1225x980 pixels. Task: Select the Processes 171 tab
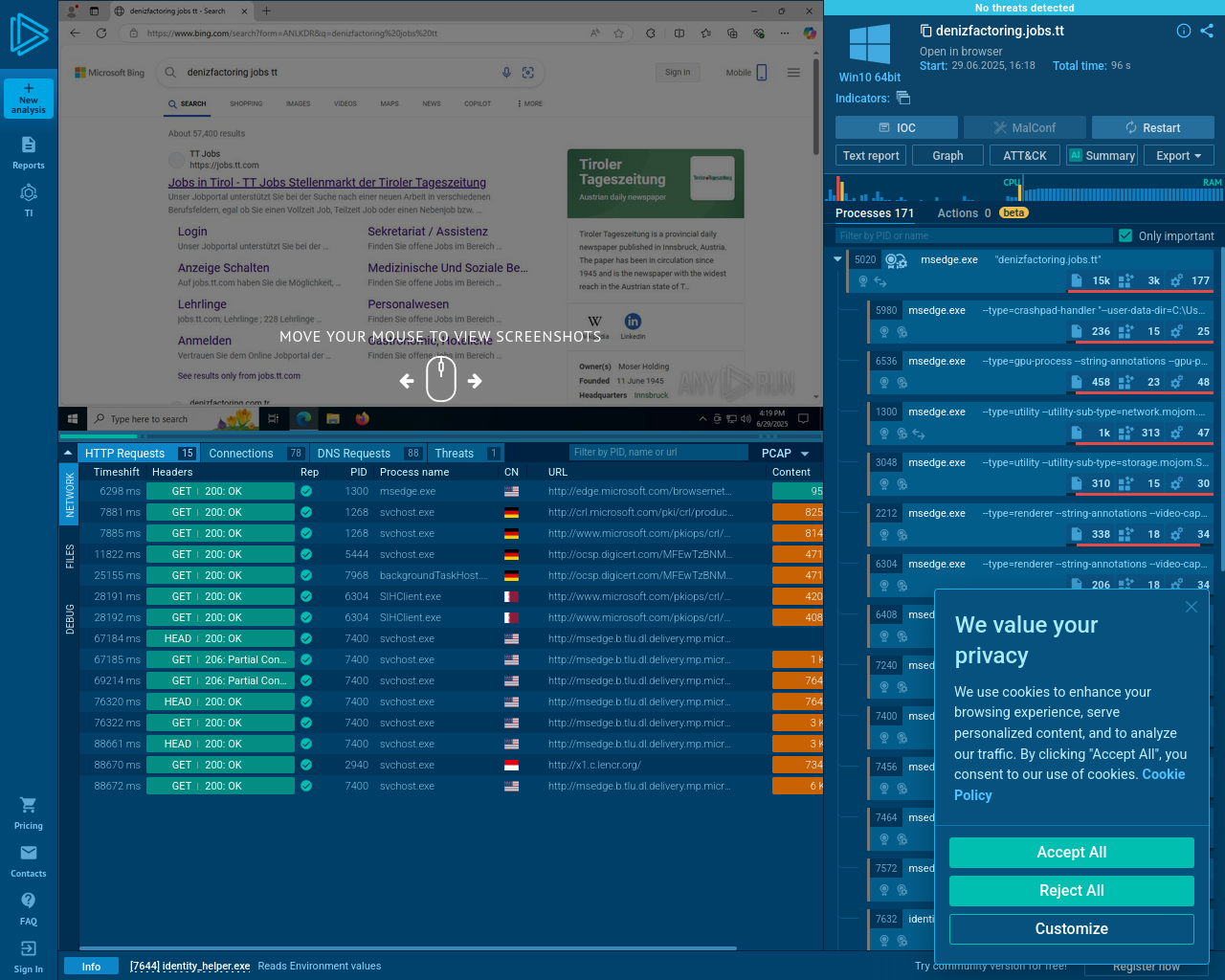click(x=875, y=213)
